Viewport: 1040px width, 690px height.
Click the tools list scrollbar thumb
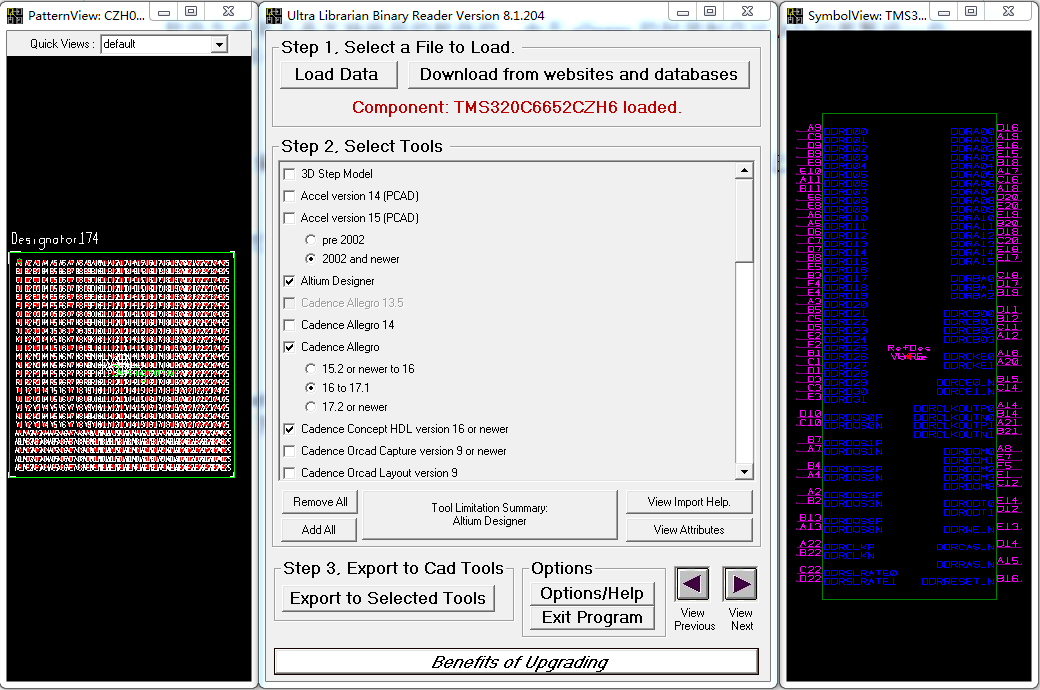click(744, 220)
